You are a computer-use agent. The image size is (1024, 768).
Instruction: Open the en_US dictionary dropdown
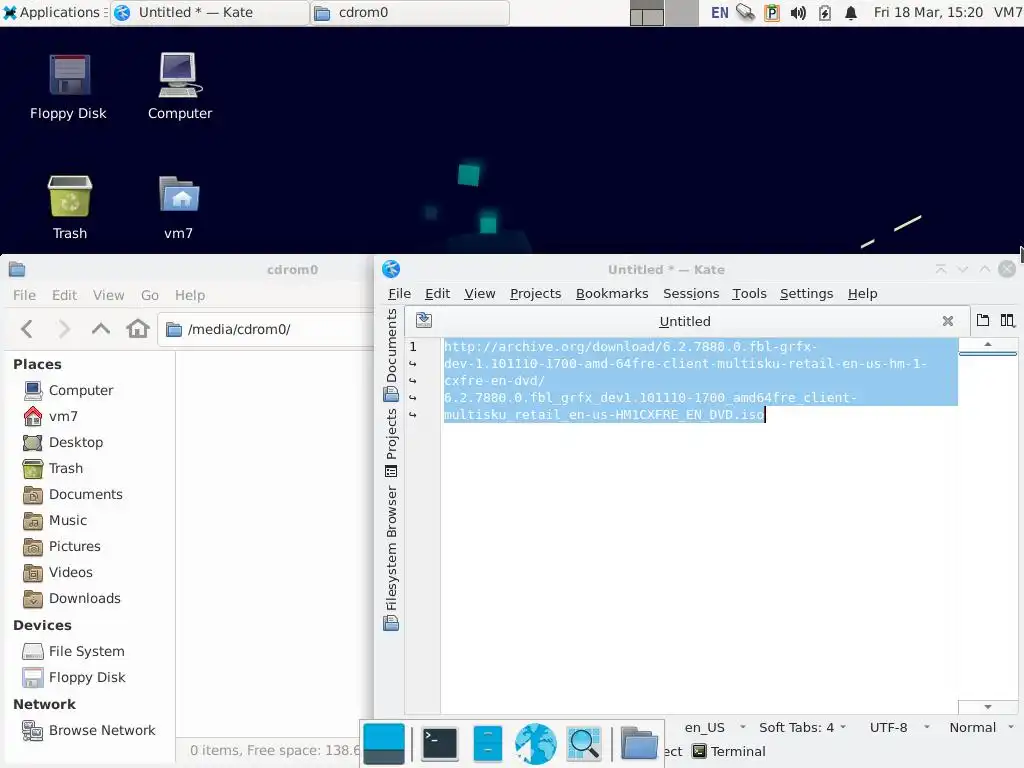coord(714,728)
